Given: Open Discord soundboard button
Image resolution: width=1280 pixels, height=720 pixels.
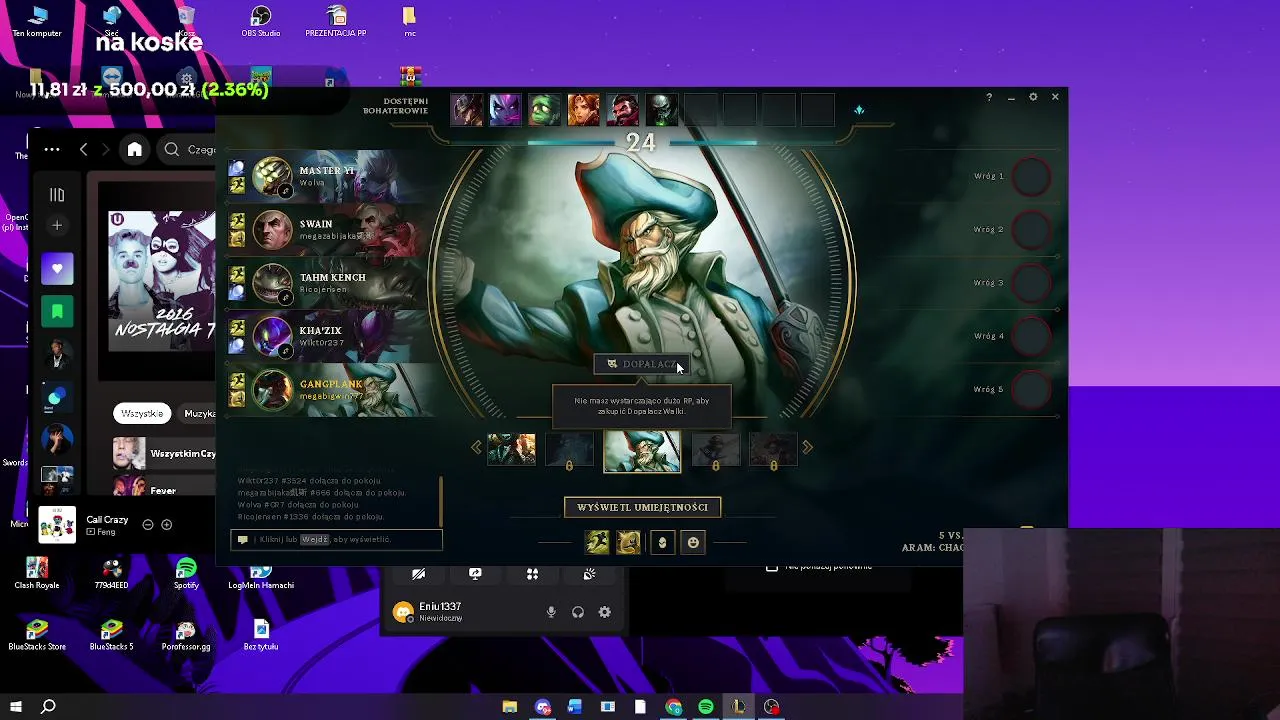Looking at the screenshot, I should pos(589,574).
